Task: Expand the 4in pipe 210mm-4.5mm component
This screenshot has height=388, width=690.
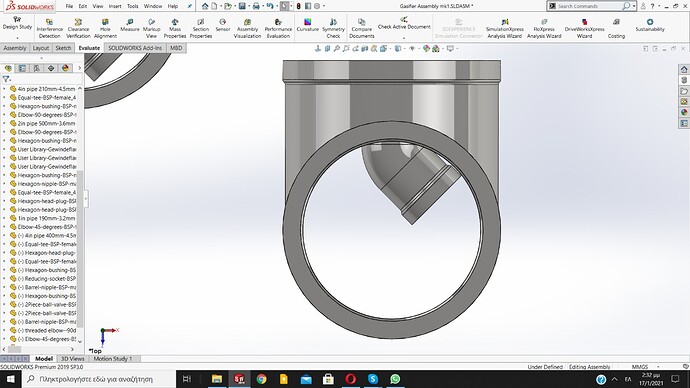Action: pyautogui.click(x=4, y=89)
